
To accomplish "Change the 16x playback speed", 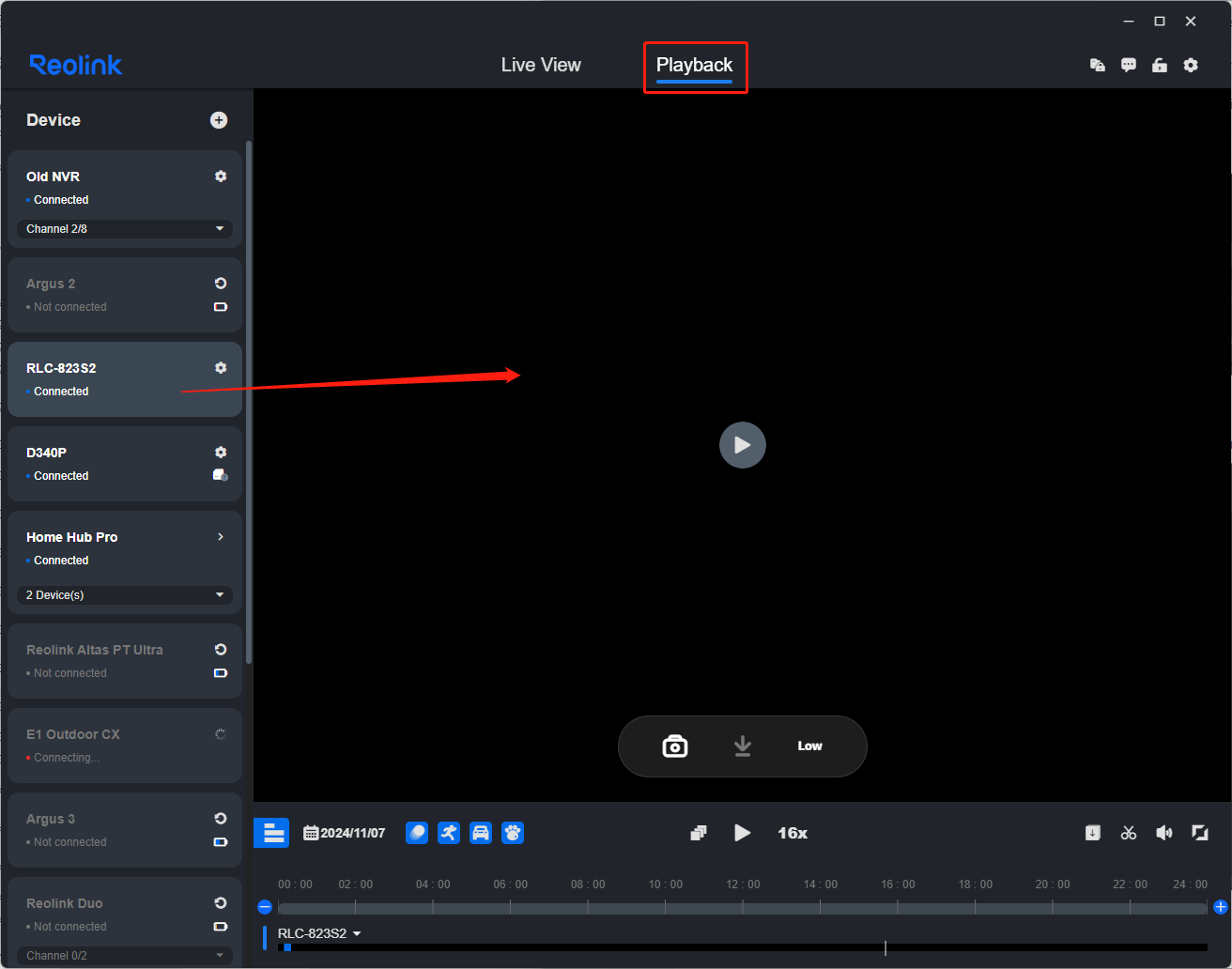I will 793,833.
